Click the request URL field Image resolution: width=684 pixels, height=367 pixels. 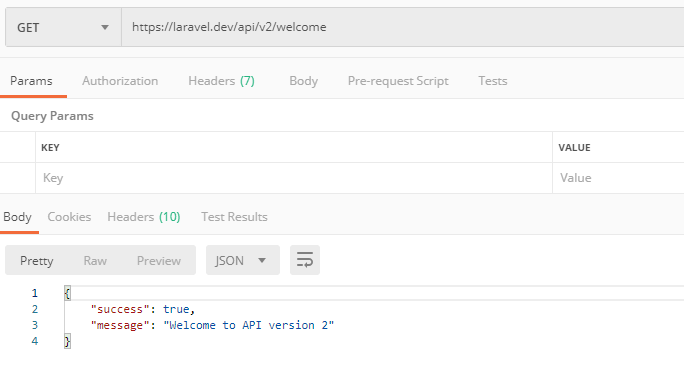tap(403, 27)
